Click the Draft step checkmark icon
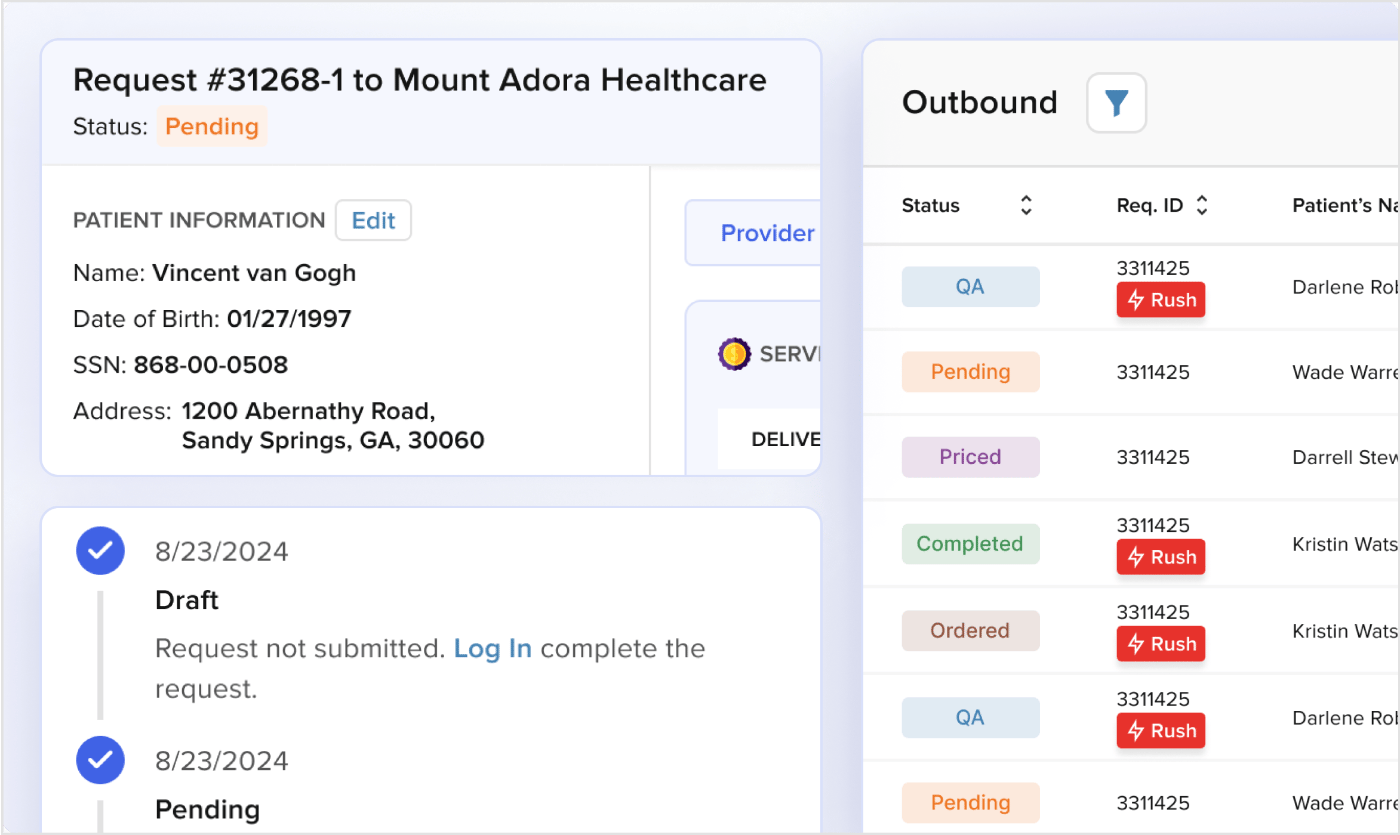 [x=100, y=551]
